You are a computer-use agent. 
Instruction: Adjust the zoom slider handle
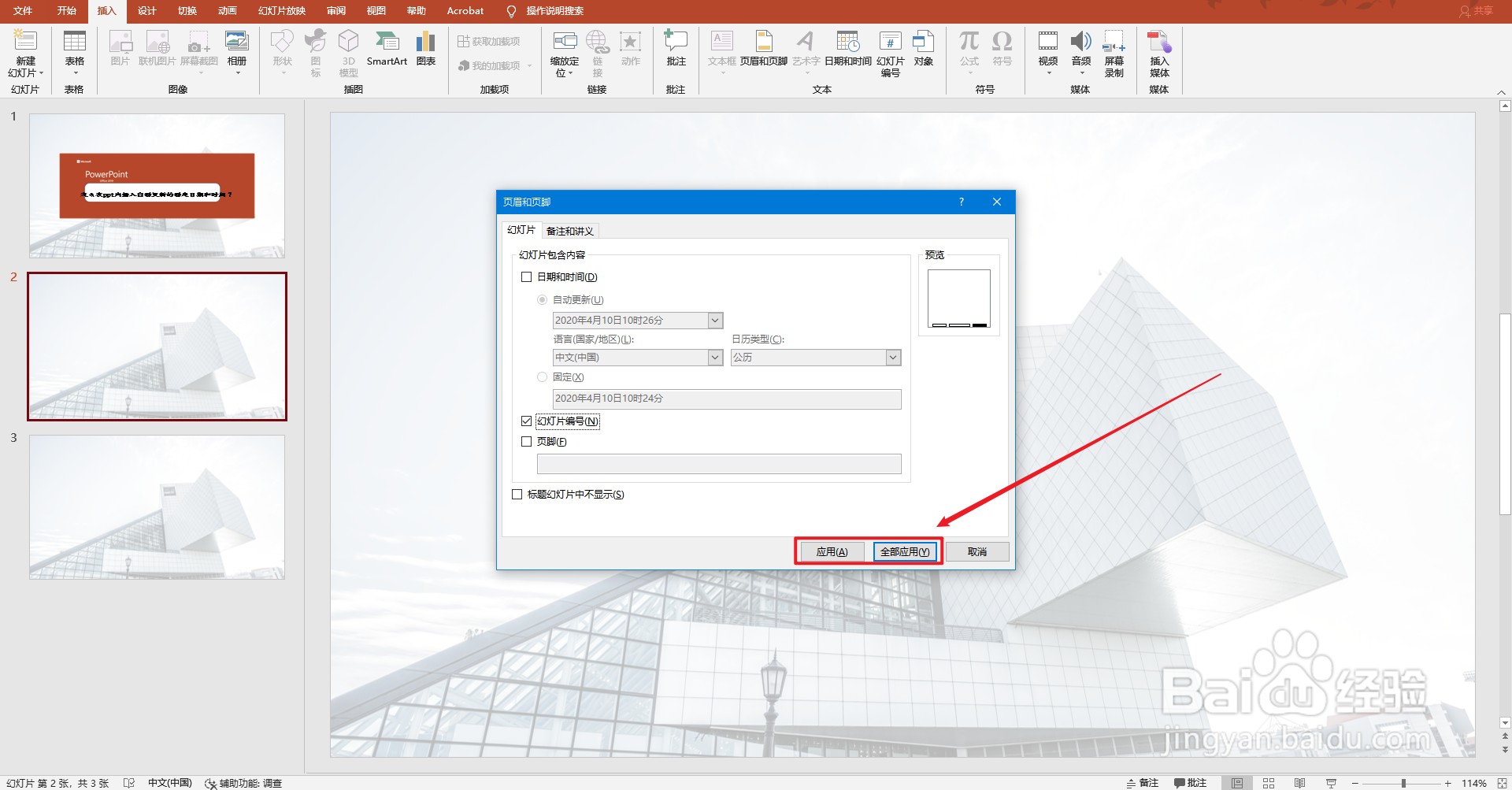point(1403,783)
